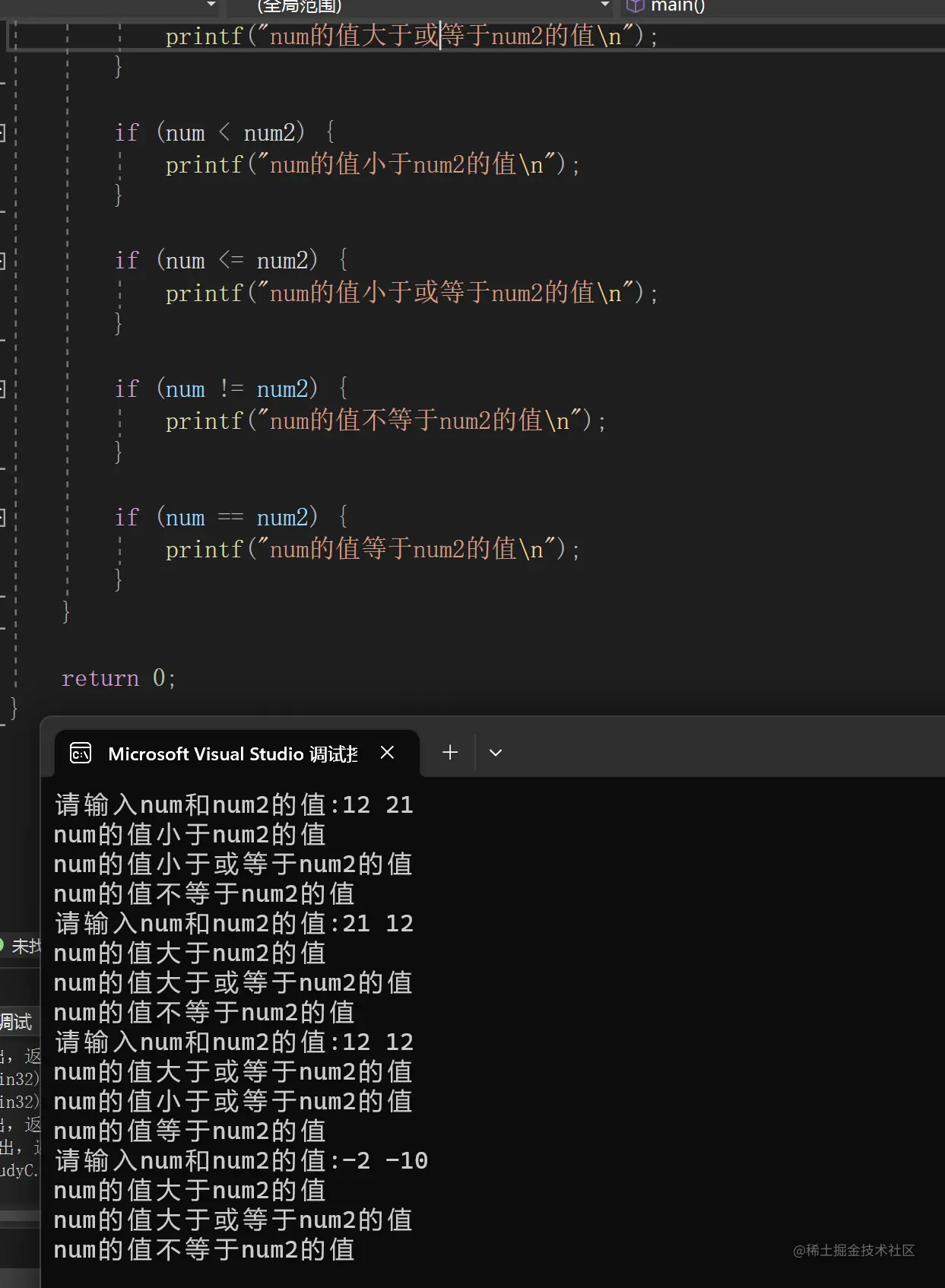Click the return 0; statement
Viewport: 945px width, 1288px height.
click(x=119, y=677)
